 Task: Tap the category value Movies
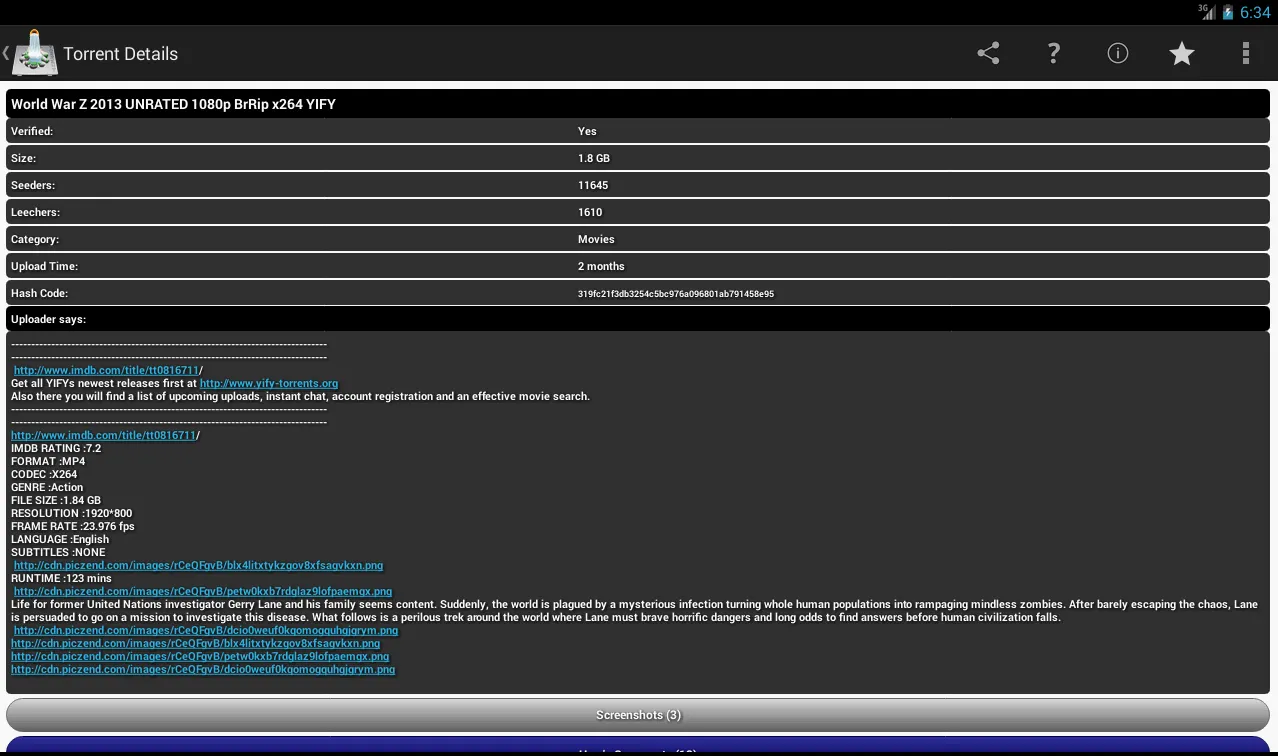tap(596, 239)
